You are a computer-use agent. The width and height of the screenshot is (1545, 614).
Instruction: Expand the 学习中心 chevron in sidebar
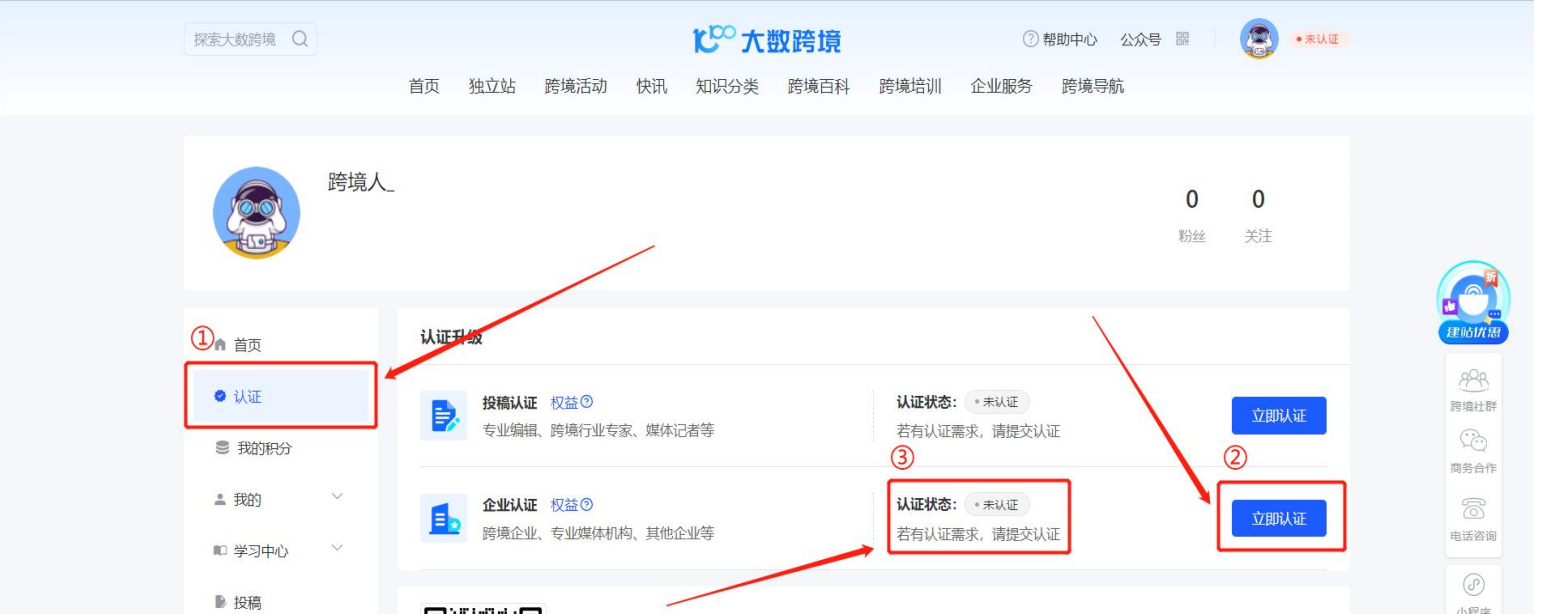[x=337, y=548]
